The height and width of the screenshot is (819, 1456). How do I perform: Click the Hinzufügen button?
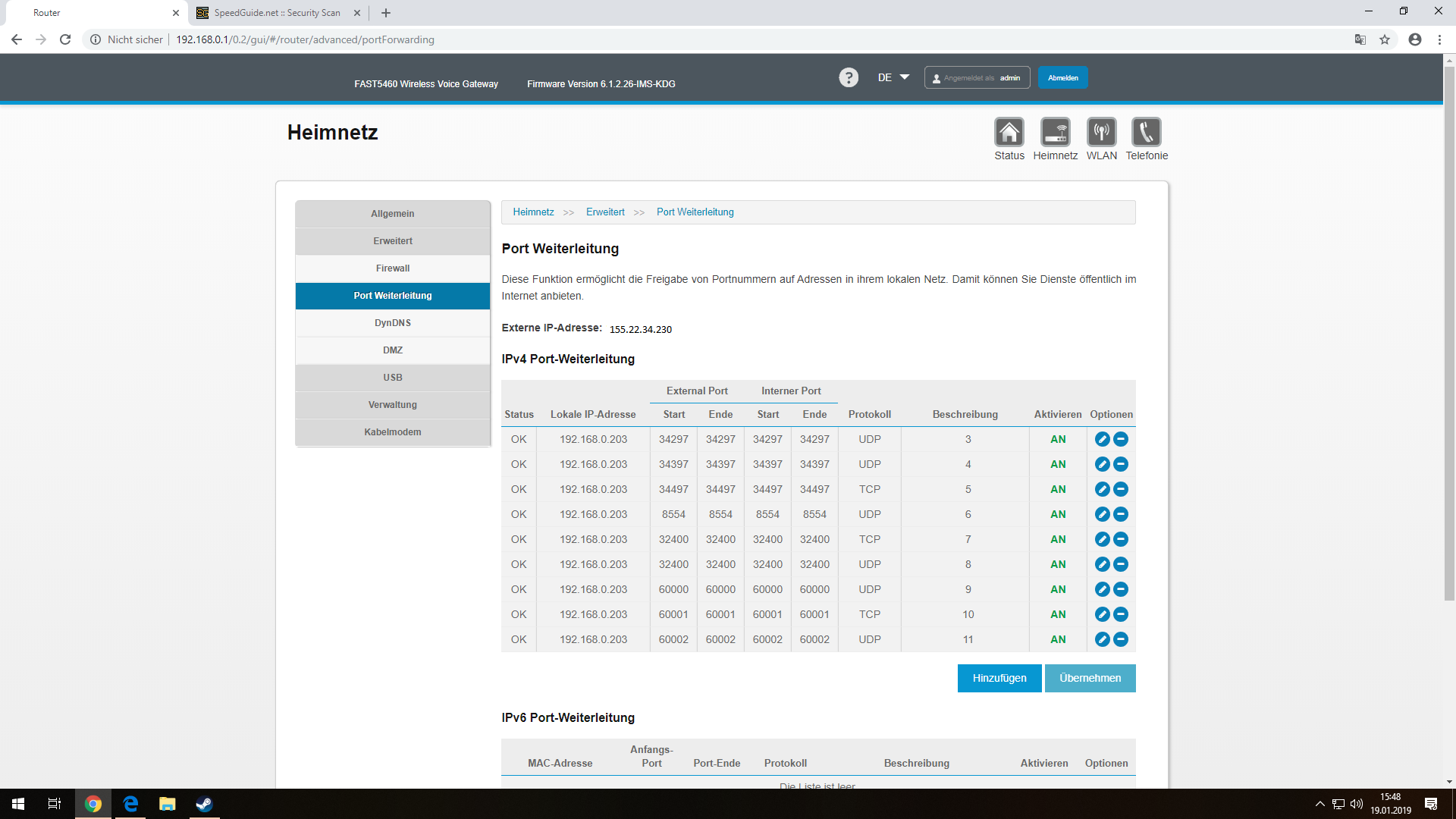click(x=999, y=678)
